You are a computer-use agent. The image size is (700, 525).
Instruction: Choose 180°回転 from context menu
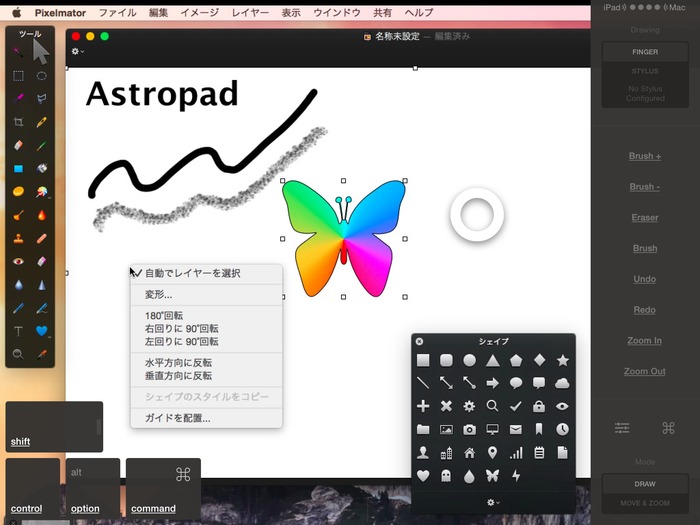pos(206,316)
